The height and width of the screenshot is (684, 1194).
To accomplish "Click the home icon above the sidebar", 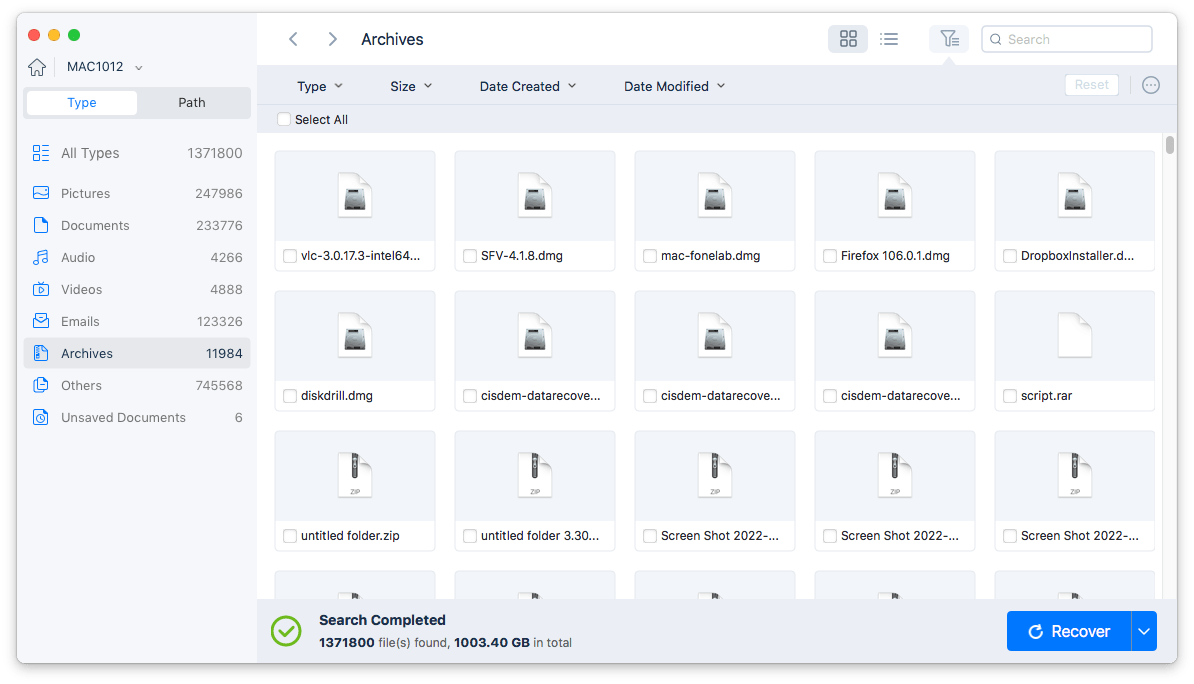I will [37, 66].
